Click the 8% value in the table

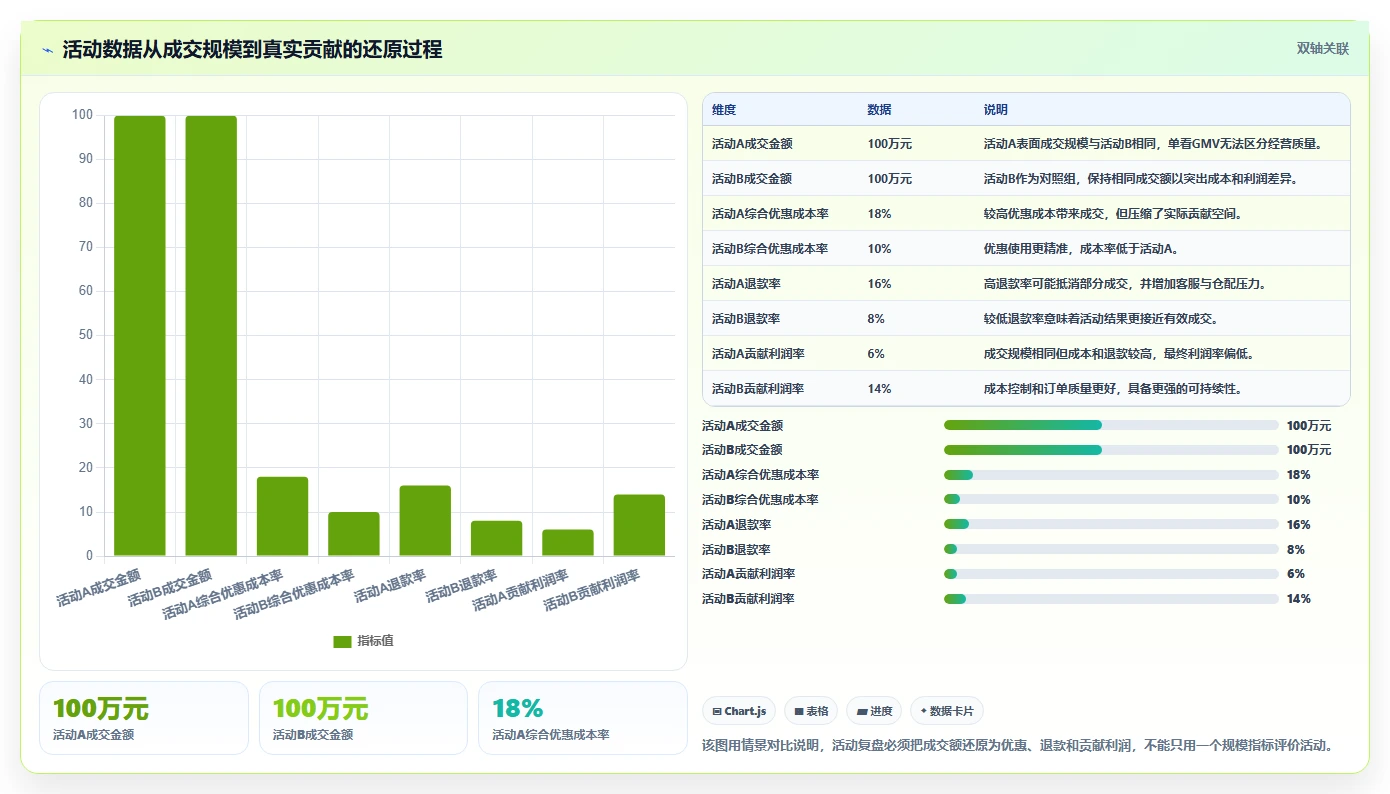pyautogui.click(x=876, y=319)
